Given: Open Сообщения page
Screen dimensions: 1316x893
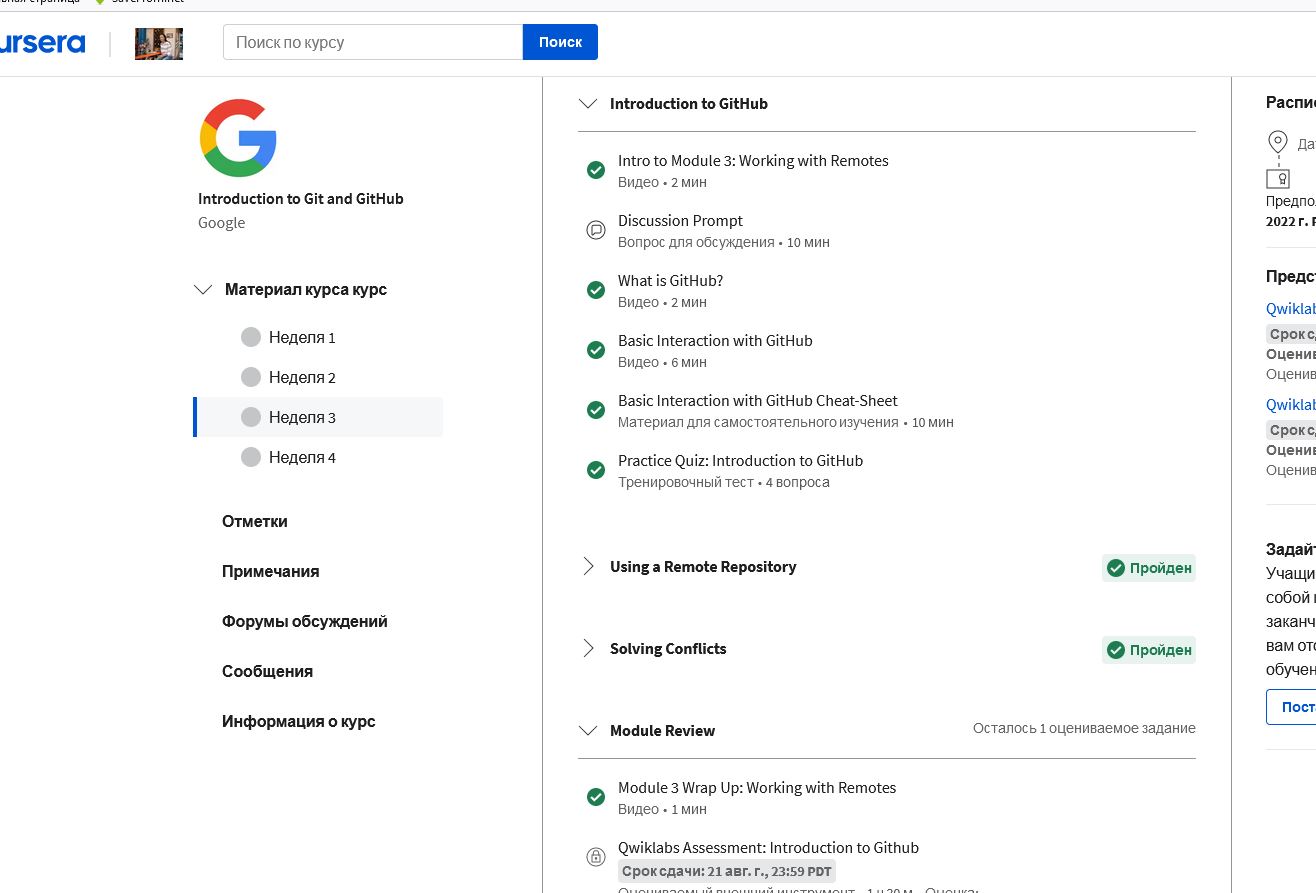Looking at the screenshot, I should (268, 671).
